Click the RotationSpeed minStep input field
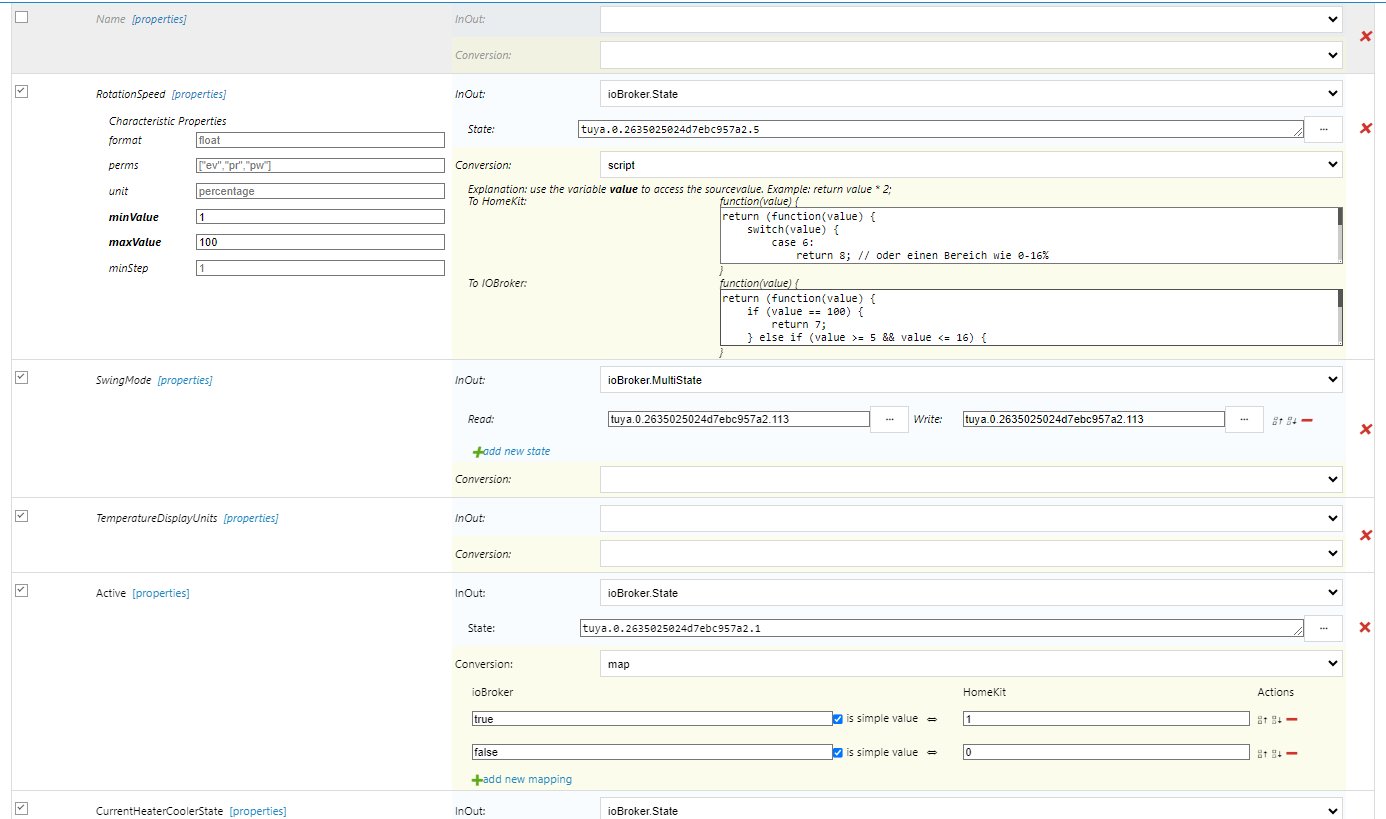Image resolution: width=1386 pixels, height=819 pixels. pyautogui.click(x=320, y=268)
